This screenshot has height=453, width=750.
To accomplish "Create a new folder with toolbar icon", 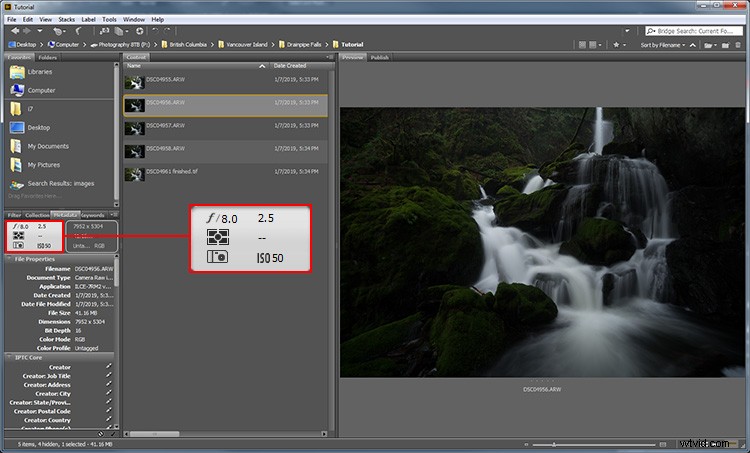I will click(x=726, y=45).
